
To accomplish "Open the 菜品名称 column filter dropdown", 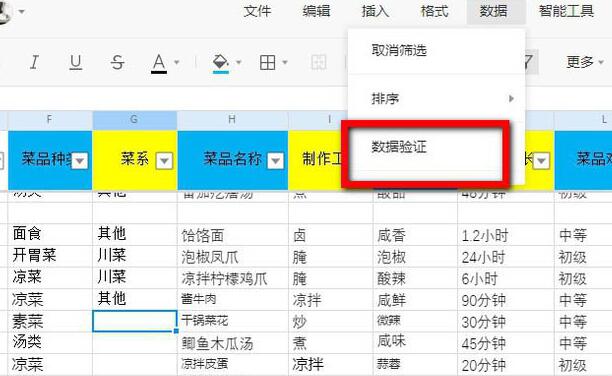I will click(276, 160).
